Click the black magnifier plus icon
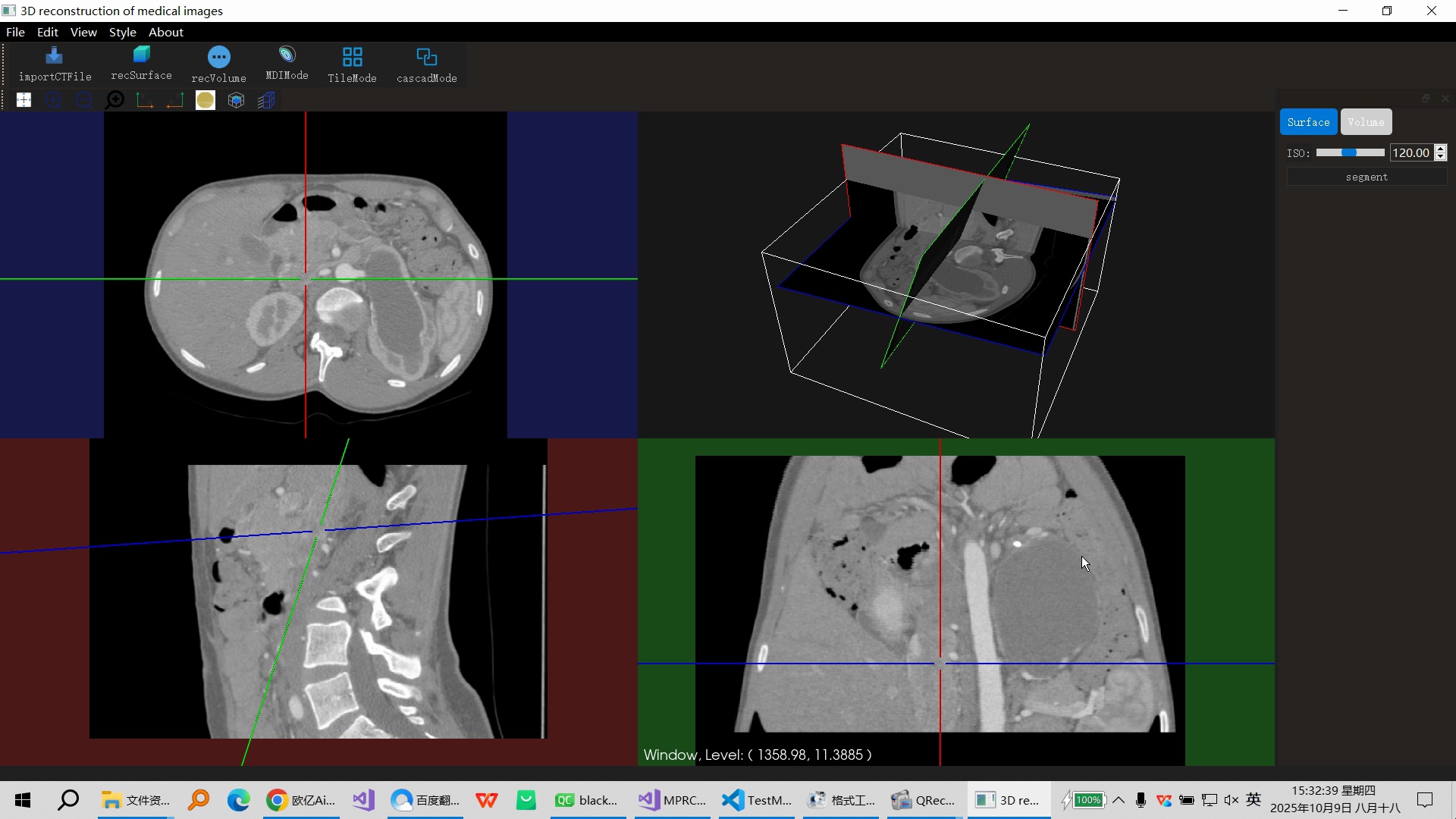1456x819 pixels. point(115,100)
